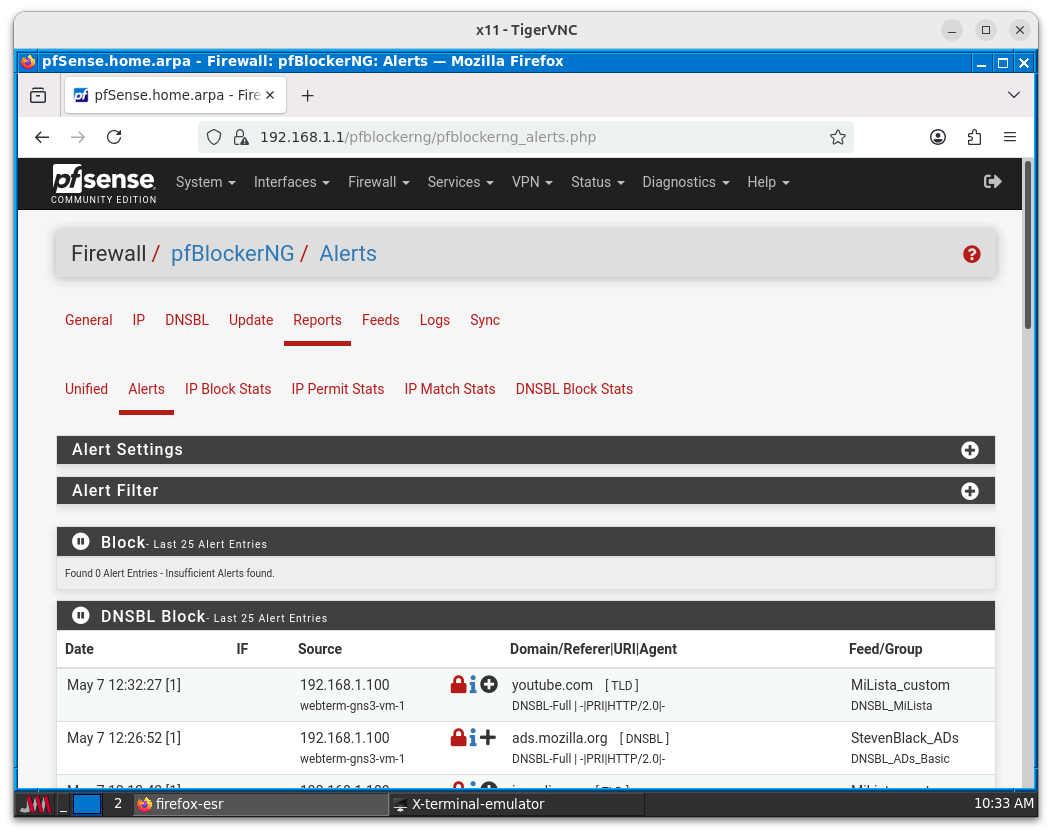This screenshot has height=834, width=1052.
Task: Open the Firewall dropdown menu
Action: (378, 183)
